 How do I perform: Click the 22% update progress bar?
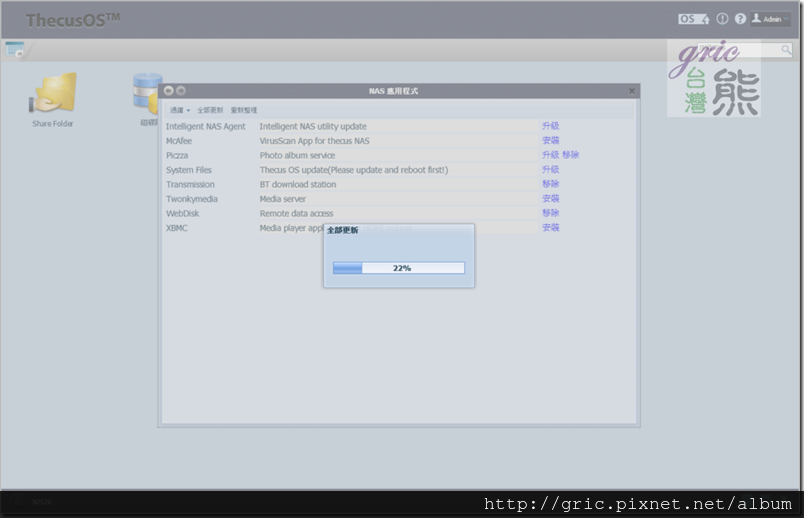399,268
